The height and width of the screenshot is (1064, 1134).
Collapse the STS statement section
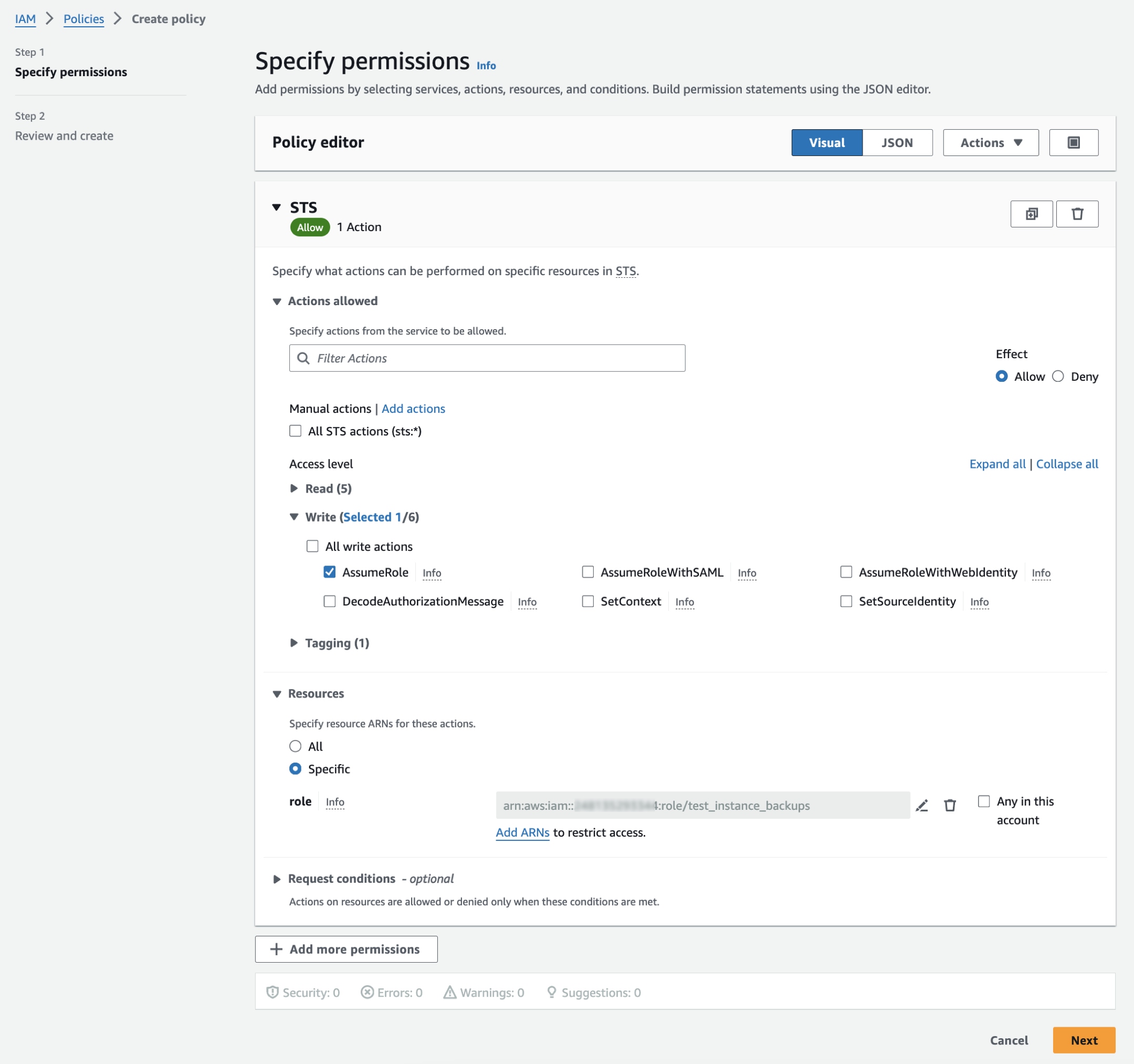click(277, 207)
